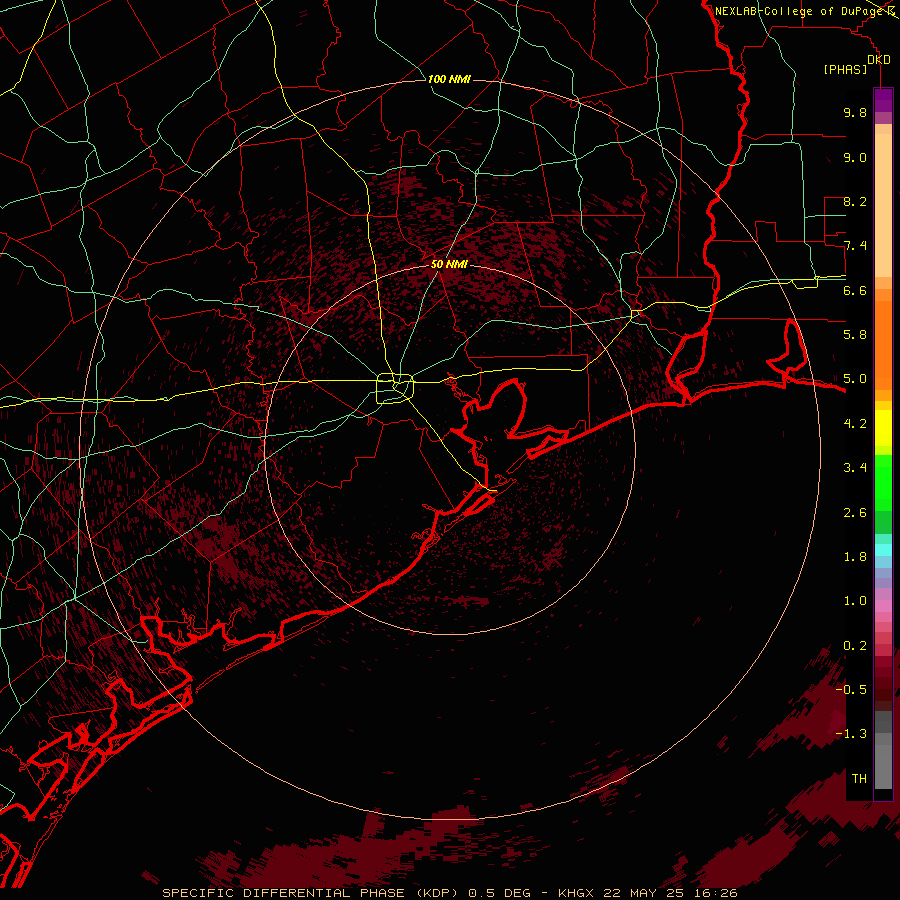This screenshot has width=900, height=900.
Task: Click the 2.6 value on the color scale
Action: 855,513
